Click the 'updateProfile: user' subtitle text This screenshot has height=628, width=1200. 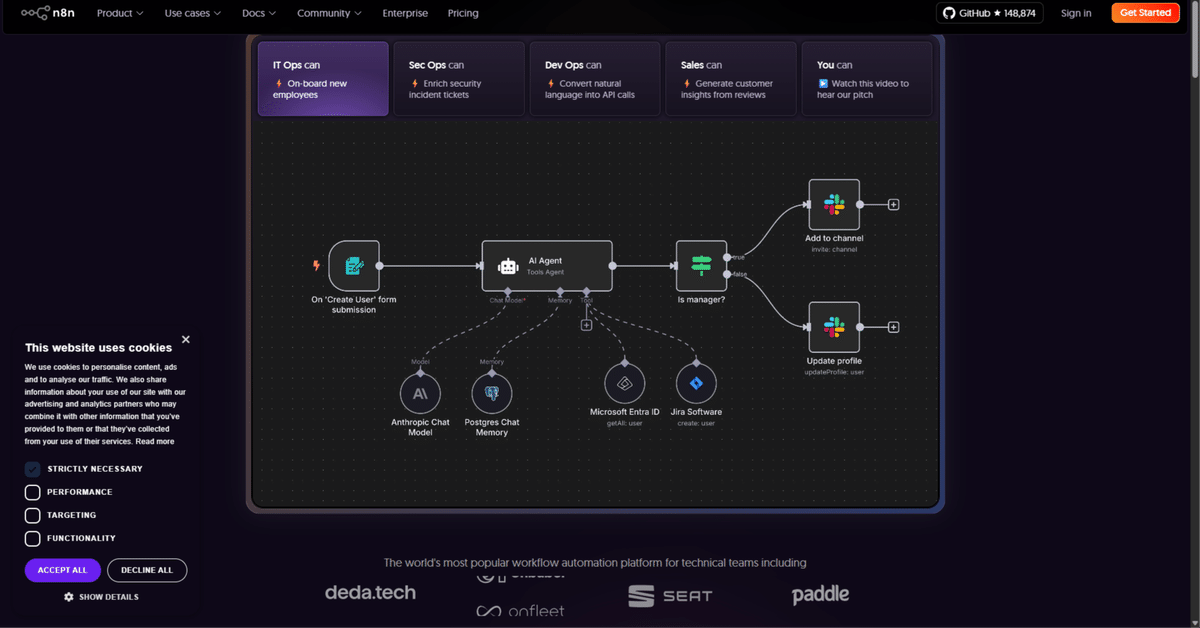834,372
